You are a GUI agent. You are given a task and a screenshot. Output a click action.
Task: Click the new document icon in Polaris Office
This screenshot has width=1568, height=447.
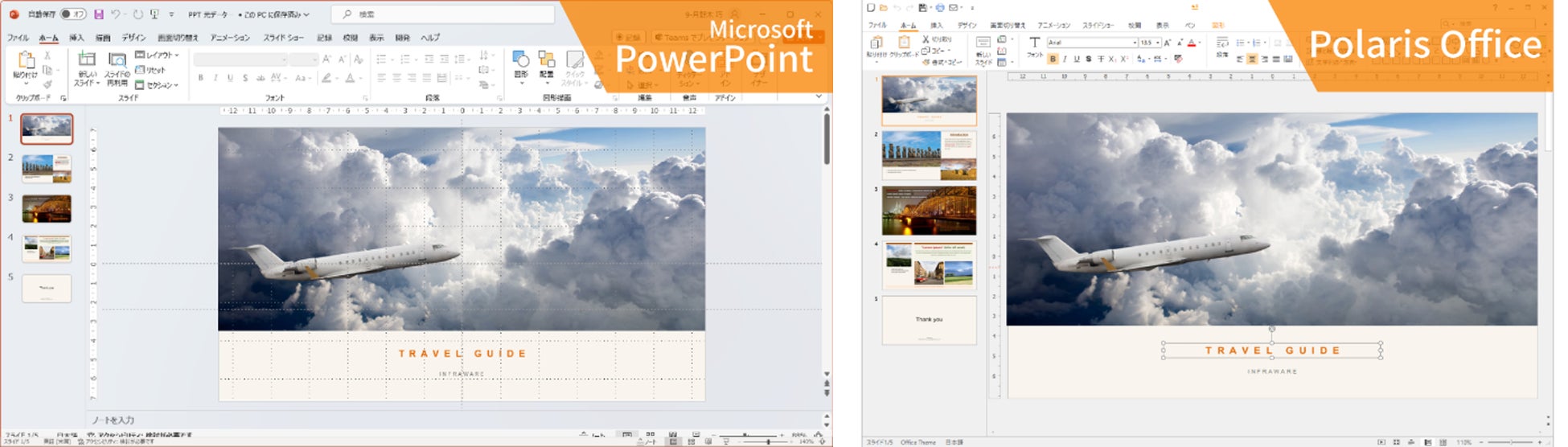871,8
